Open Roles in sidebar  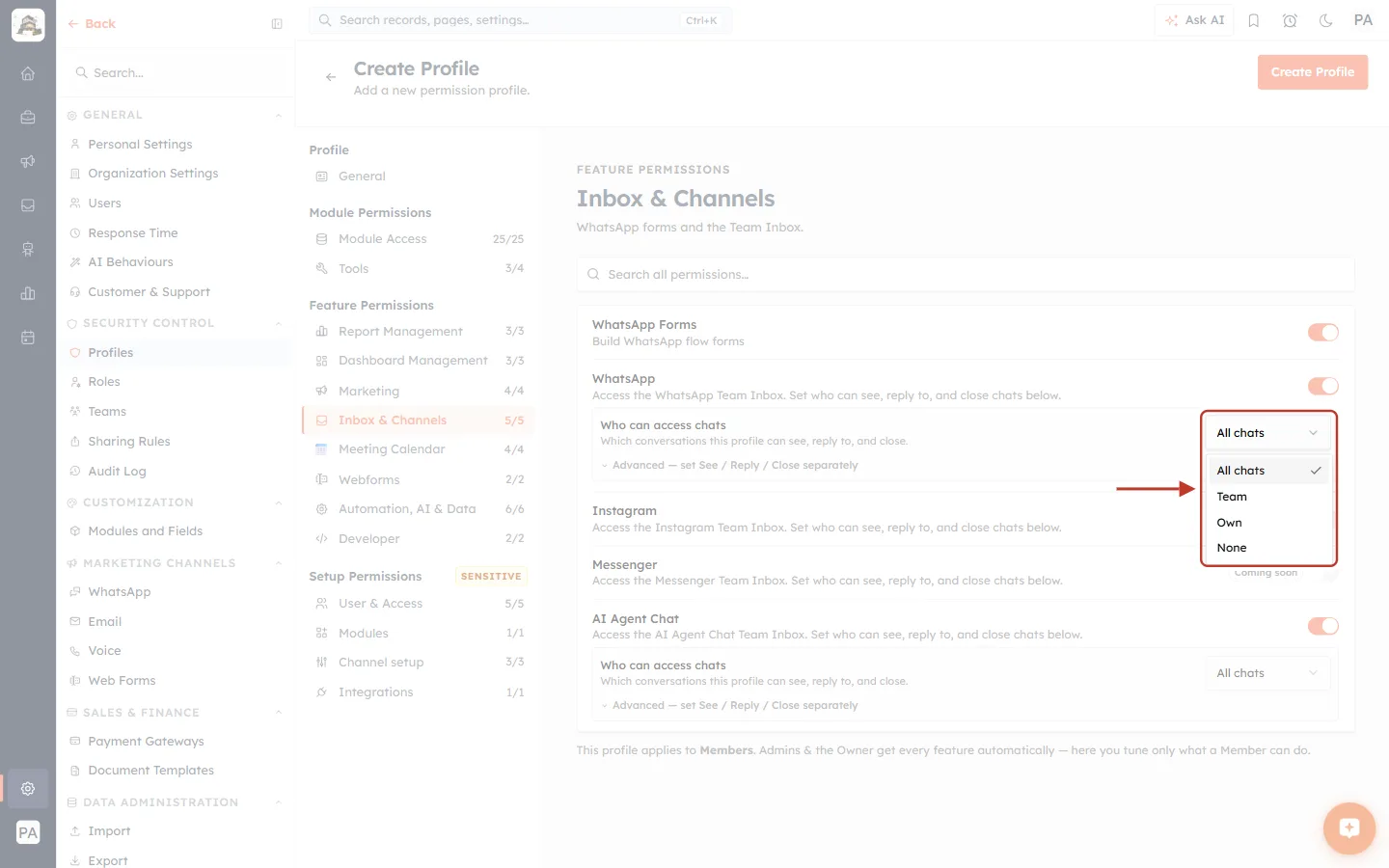click(174, 382)
